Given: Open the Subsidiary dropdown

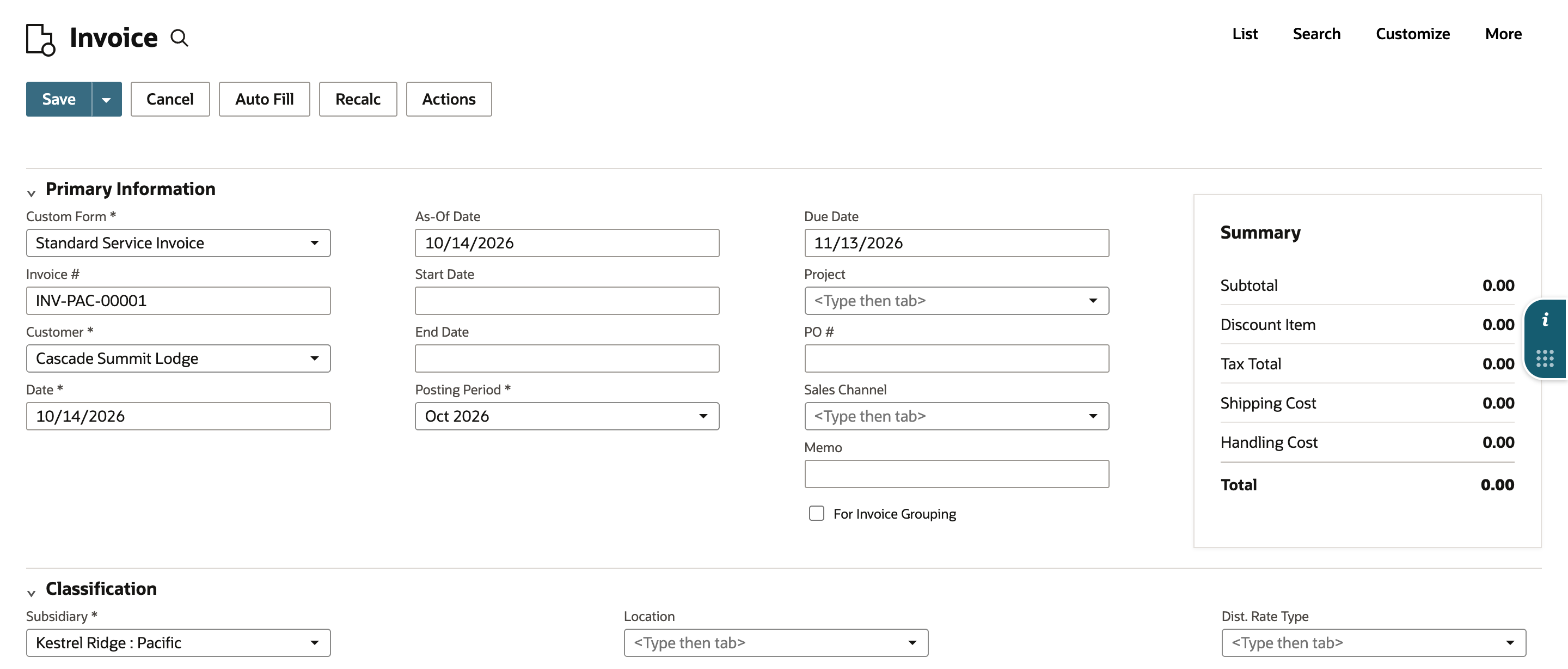Looking at the screenshot, I should [x=179, y=643].
